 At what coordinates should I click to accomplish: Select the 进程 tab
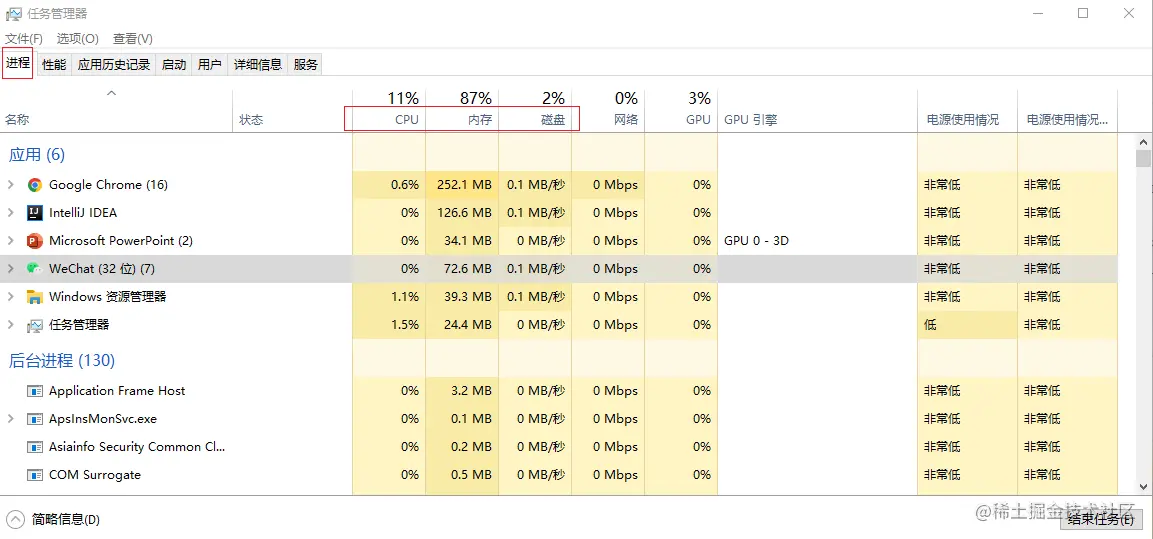point(18,64)
